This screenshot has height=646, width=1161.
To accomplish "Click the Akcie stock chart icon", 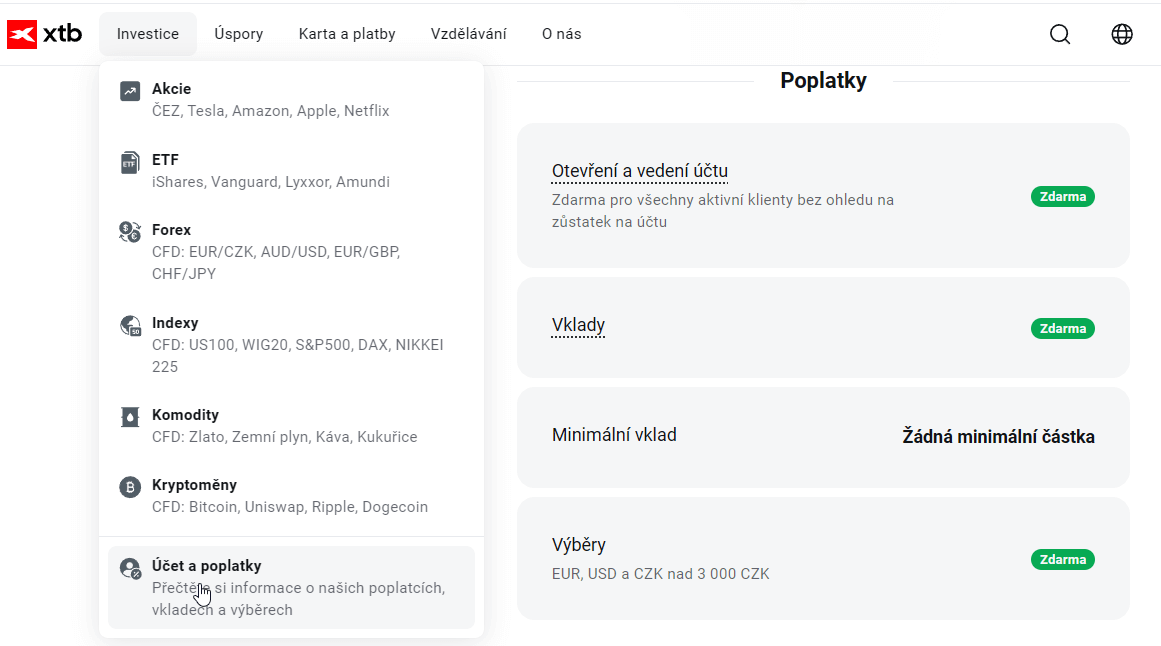I will (x=130, y=91).
